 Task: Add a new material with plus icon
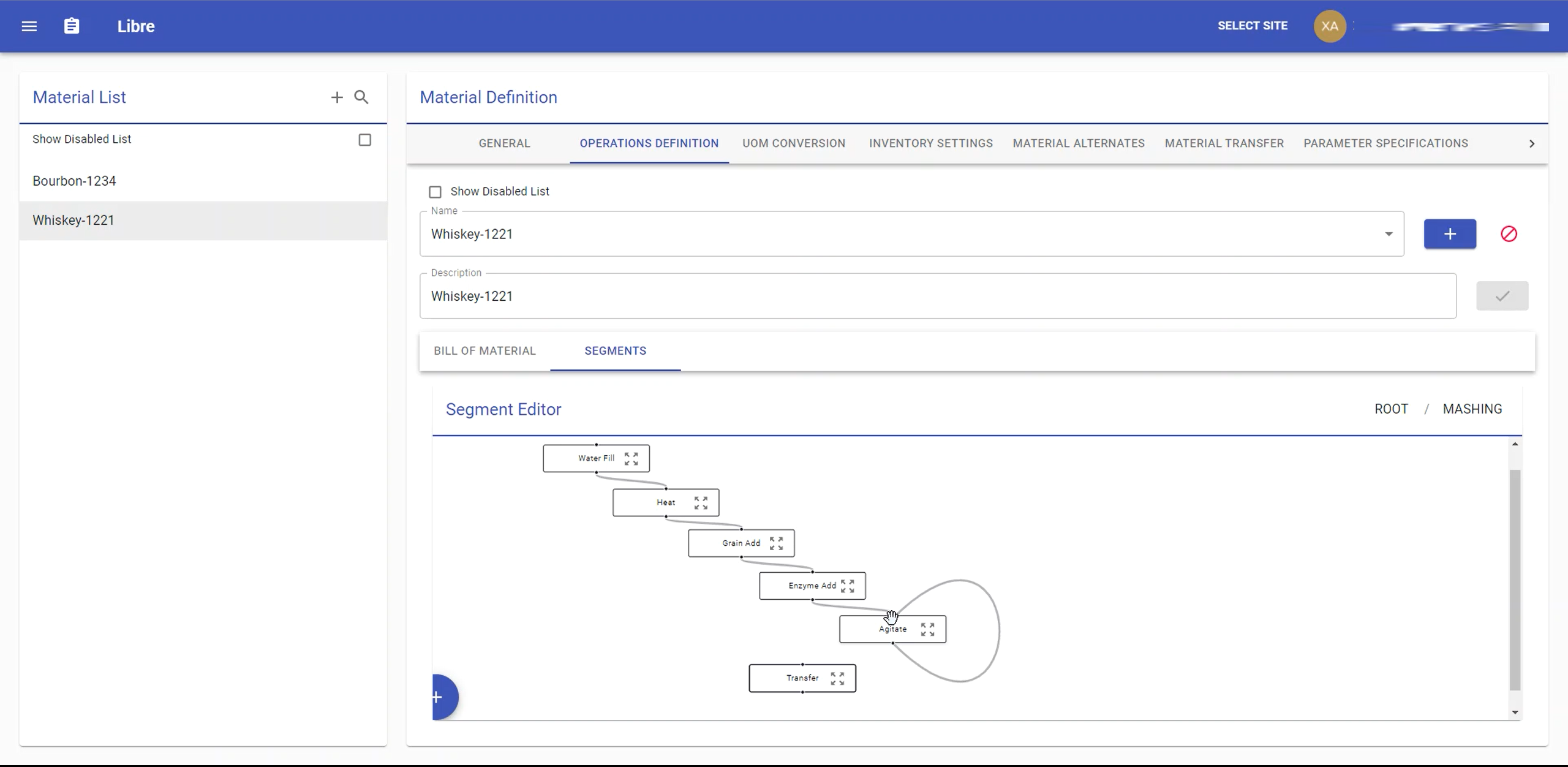337,97
